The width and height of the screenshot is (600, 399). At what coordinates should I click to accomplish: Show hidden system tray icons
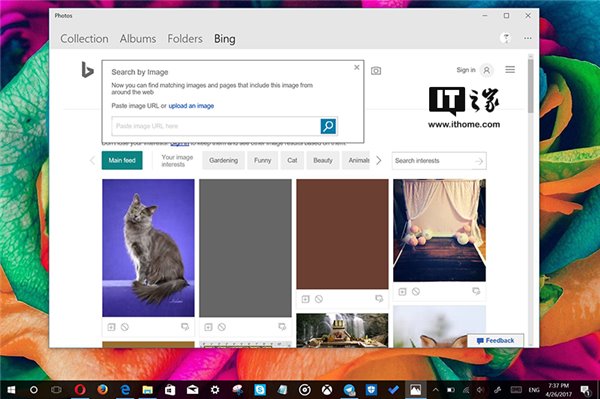tap(435, 390)
